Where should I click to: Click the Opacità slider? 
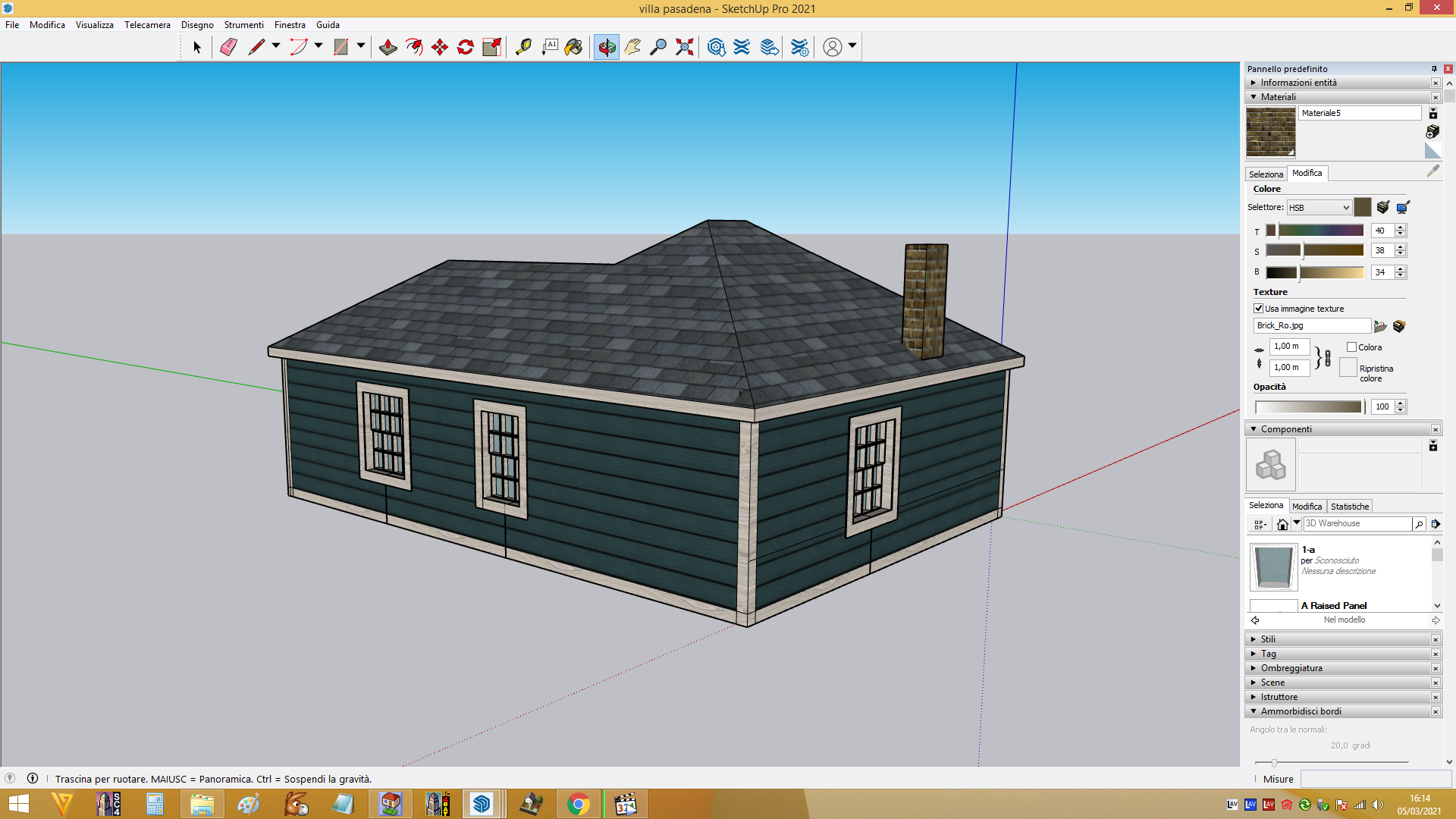(1310, 407)
